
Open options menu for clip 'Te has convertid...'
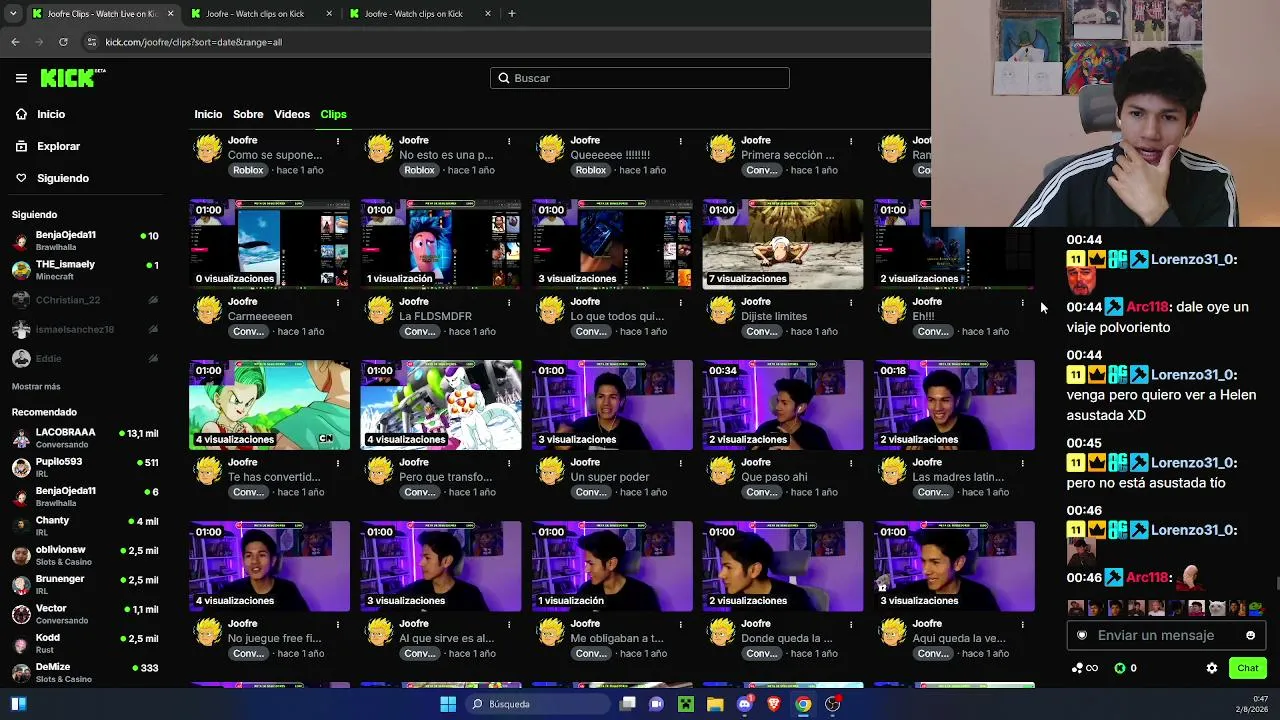[338, 463]
